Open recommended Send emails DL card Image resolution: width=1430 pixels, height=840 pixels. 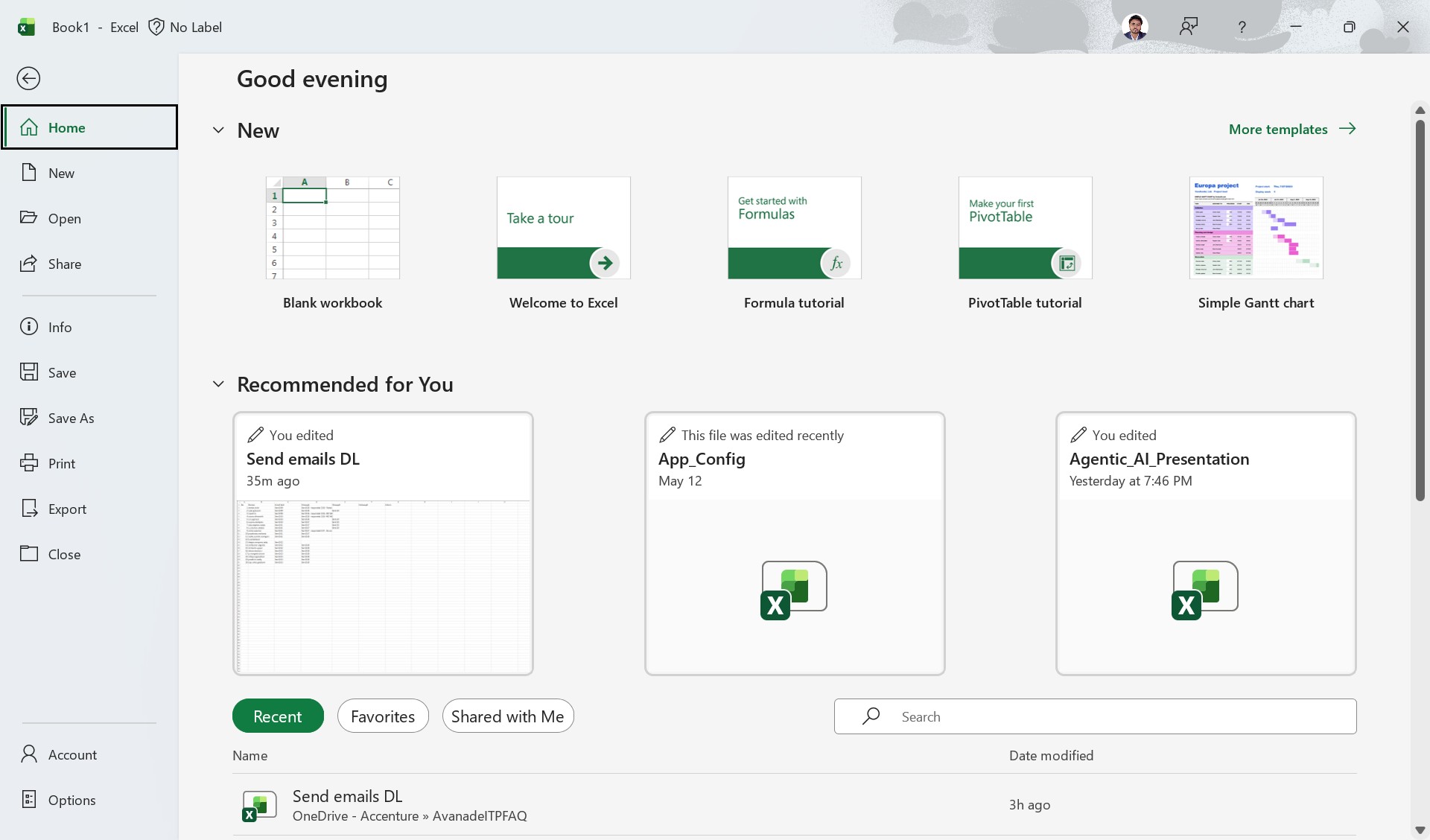[x=383, y=544]
